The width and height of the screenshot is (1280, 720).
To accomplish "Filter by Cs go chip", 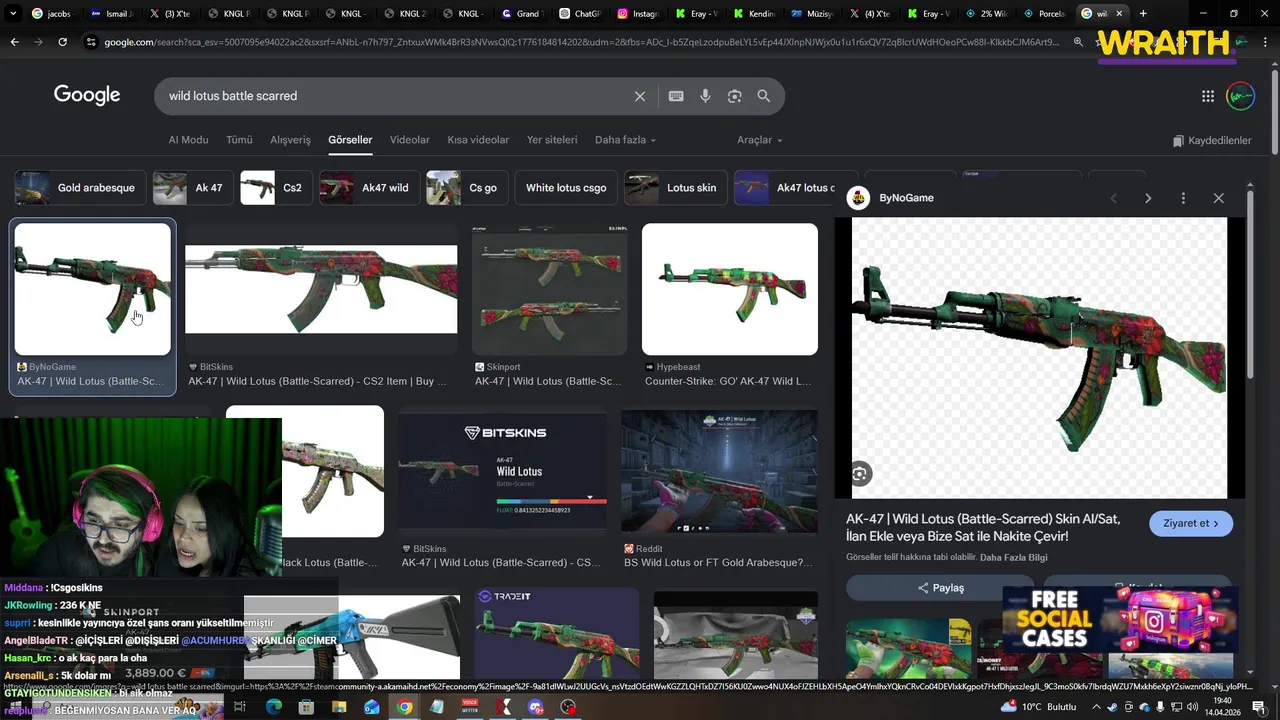I will pyautogui.click(x=467, y=188).
